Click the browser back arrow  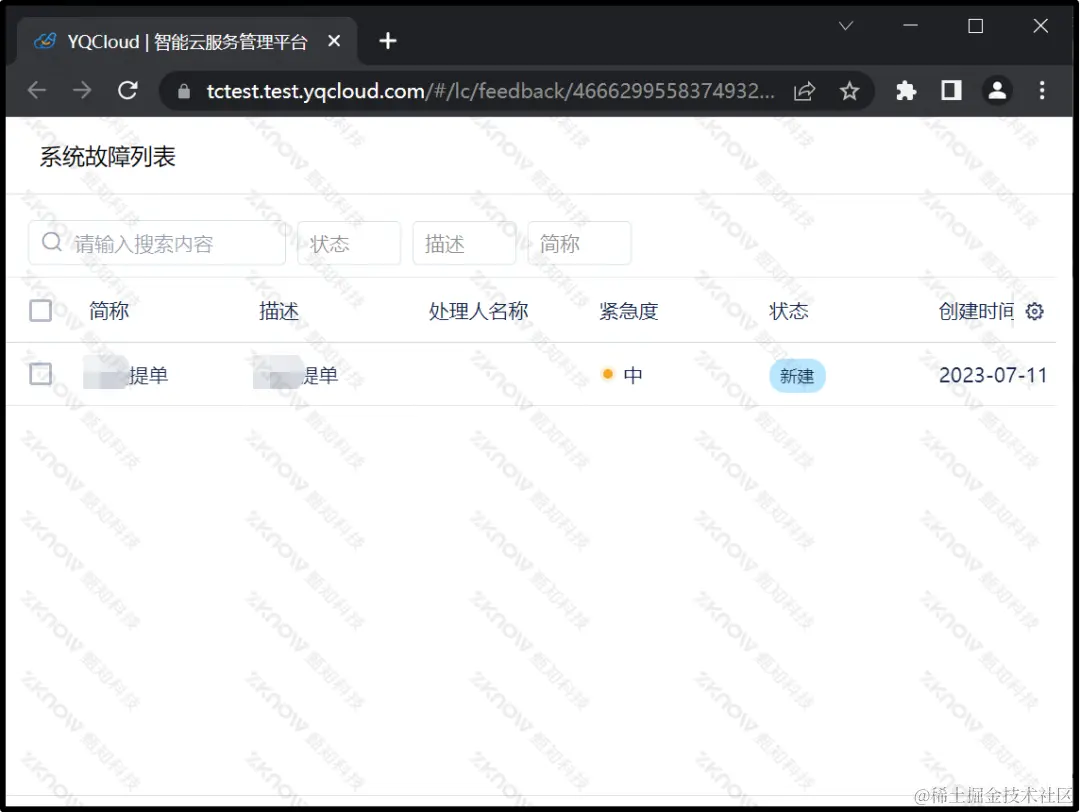(x=37, y=90)
